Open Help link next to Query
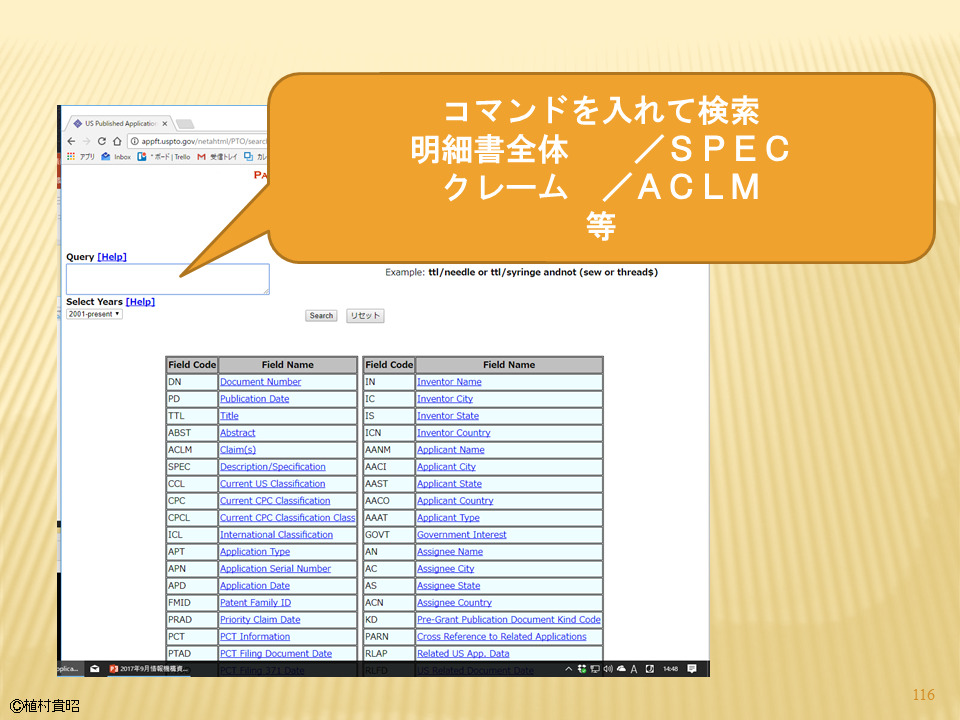 point(112,257)
